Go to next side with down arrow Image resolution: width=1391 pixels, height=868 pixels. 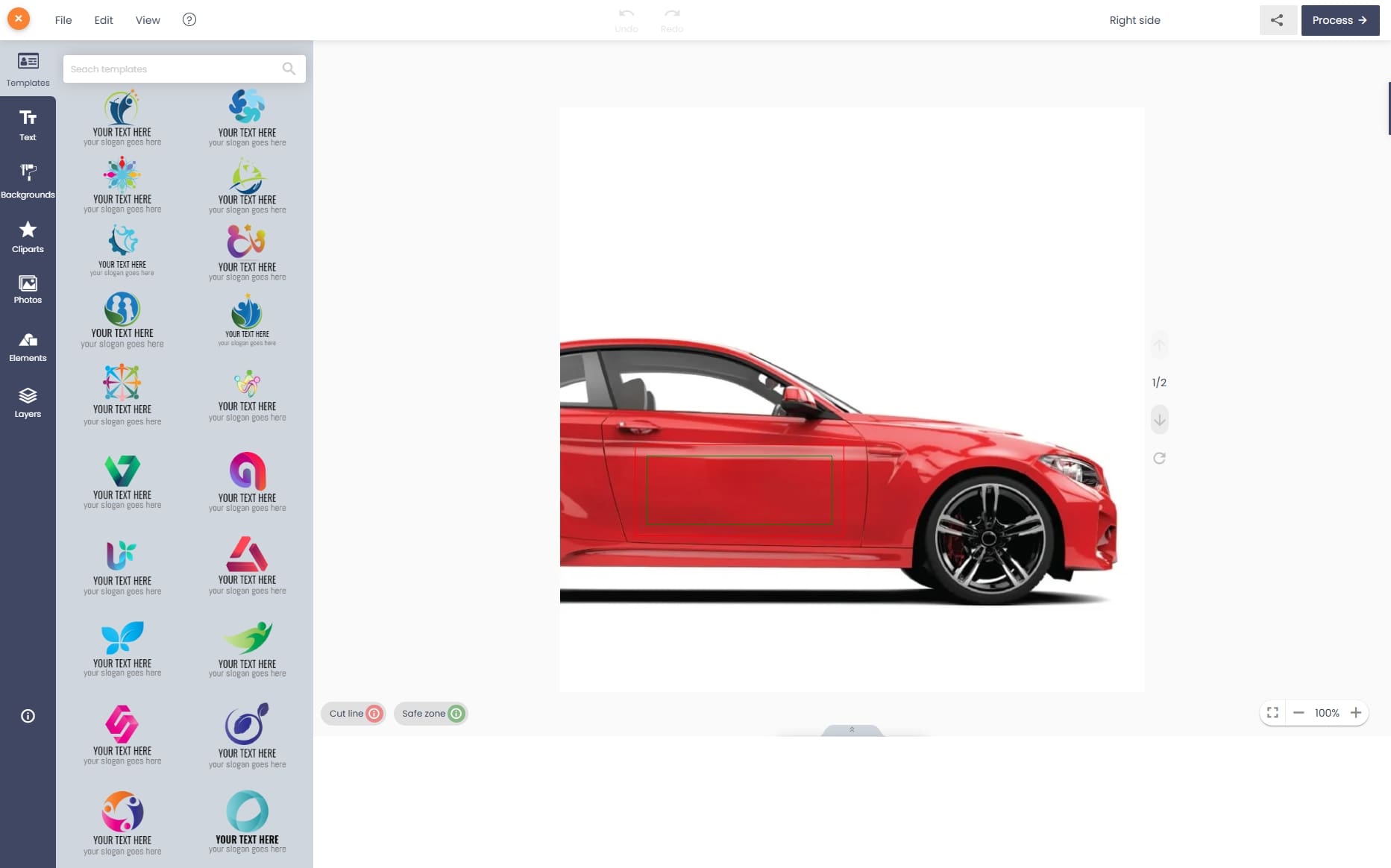tap(1159, 420)
